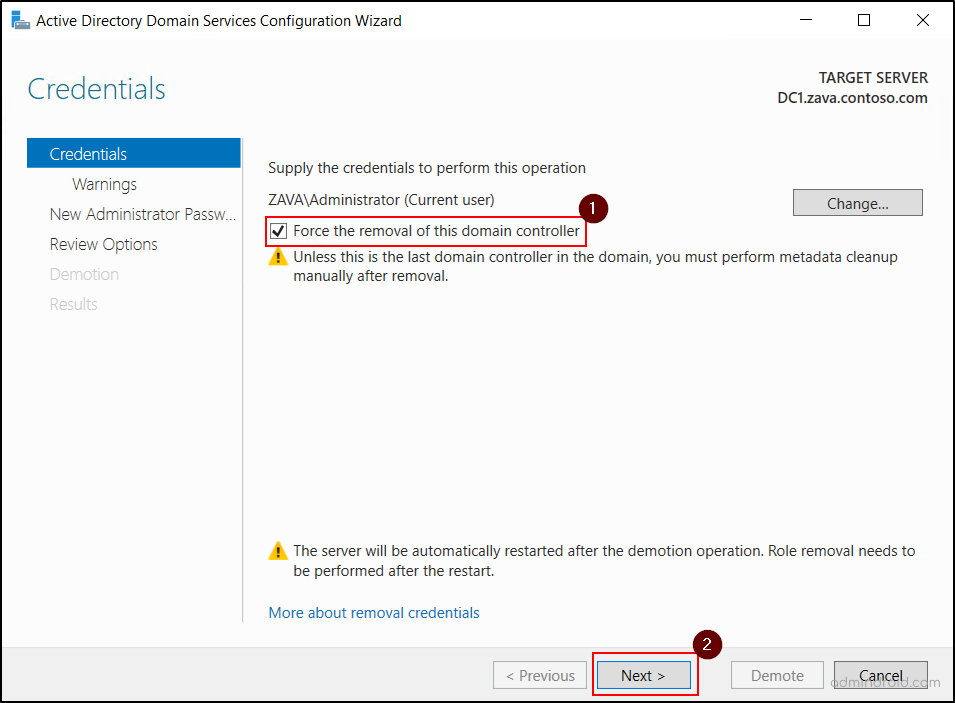
Task: Select the Warnings step in the sidebar
Action: pos(106,184)
